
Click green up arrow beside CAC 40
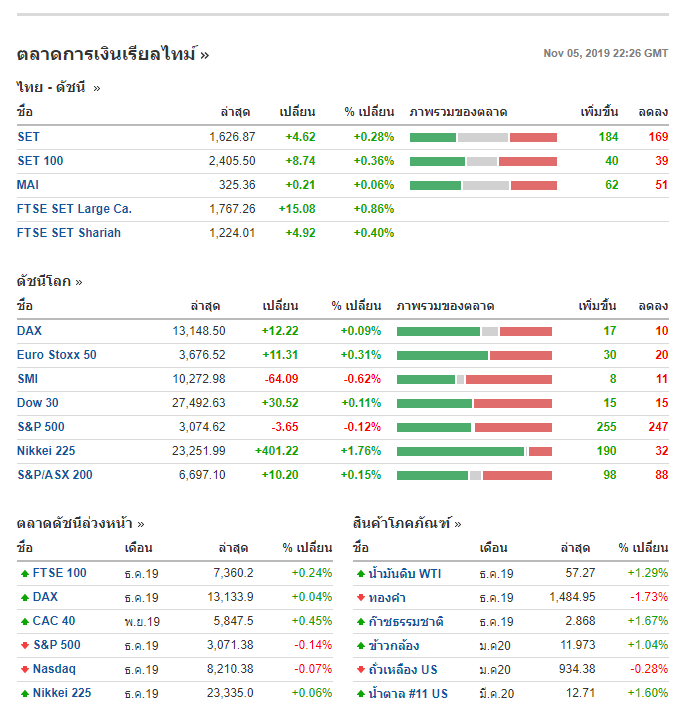coord(24,622)
